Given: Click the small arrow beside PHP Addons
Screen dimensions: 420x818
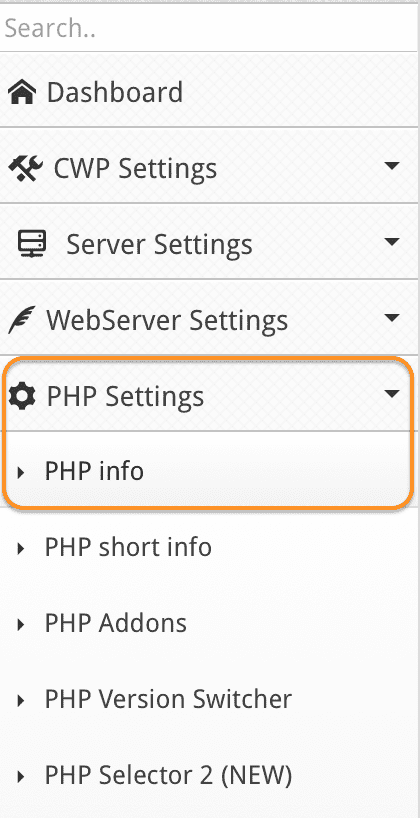Looking at the screenshot, I should tap(21, 624).
